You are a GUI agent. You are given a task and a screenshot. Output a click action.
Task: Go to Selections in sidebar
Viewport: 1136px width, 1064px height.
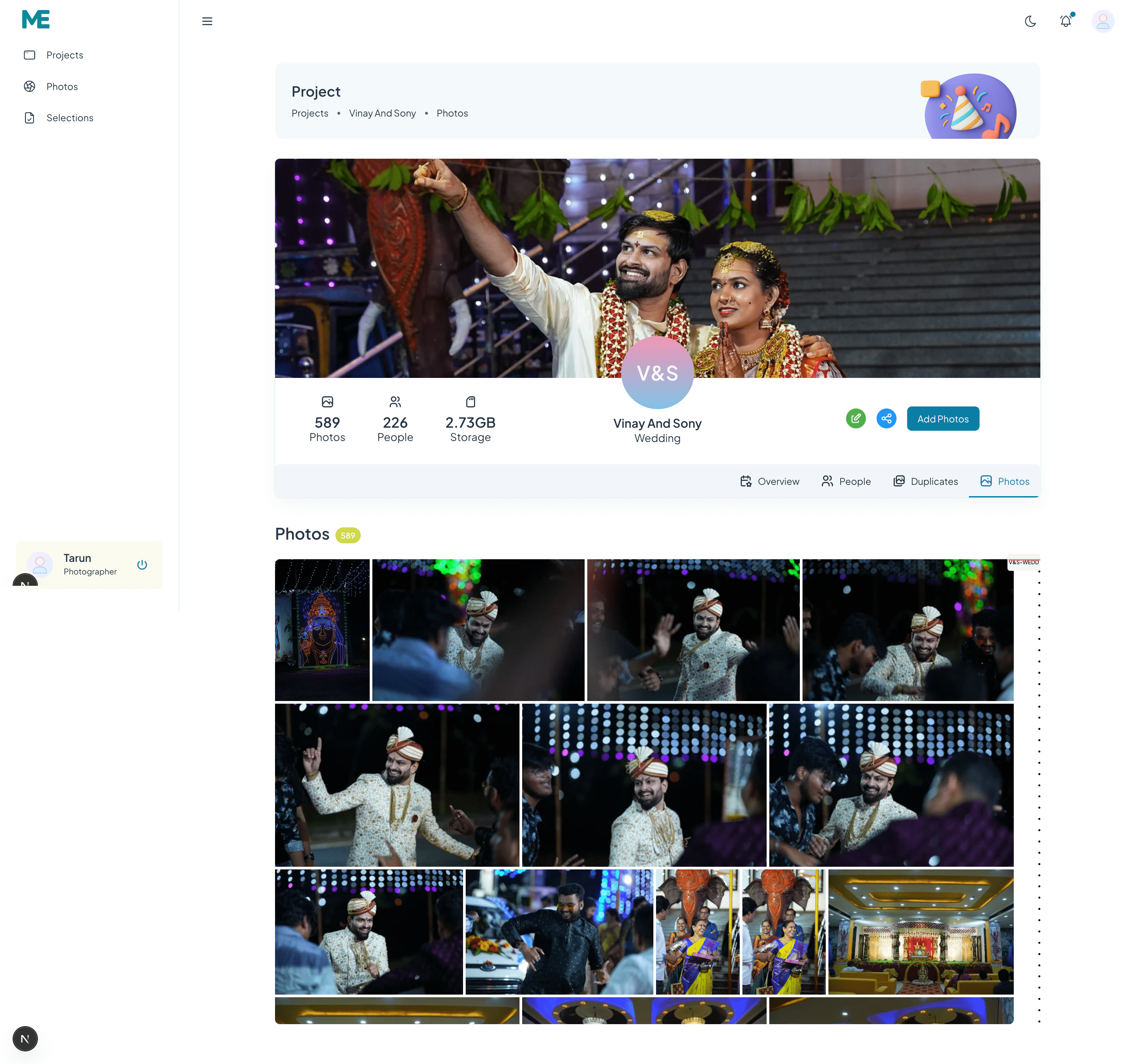click(x=69, y=118)
